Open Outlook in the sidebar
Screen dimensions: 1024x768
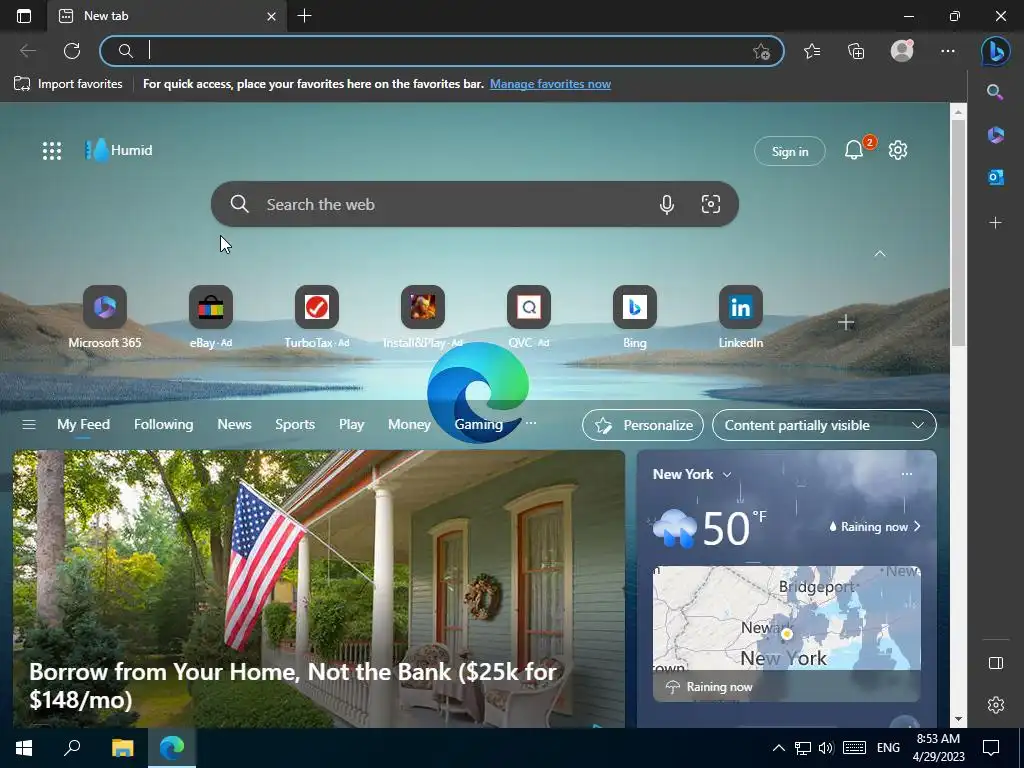point(995,177)
